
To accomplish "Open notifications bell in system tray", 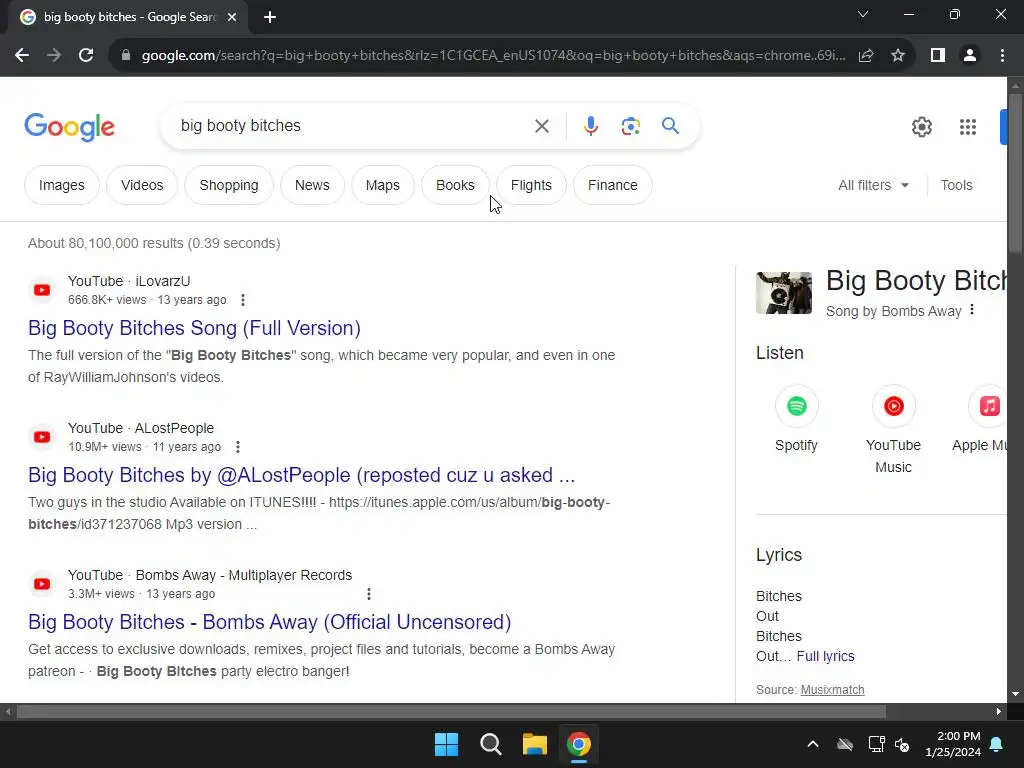I will (997, 744).
